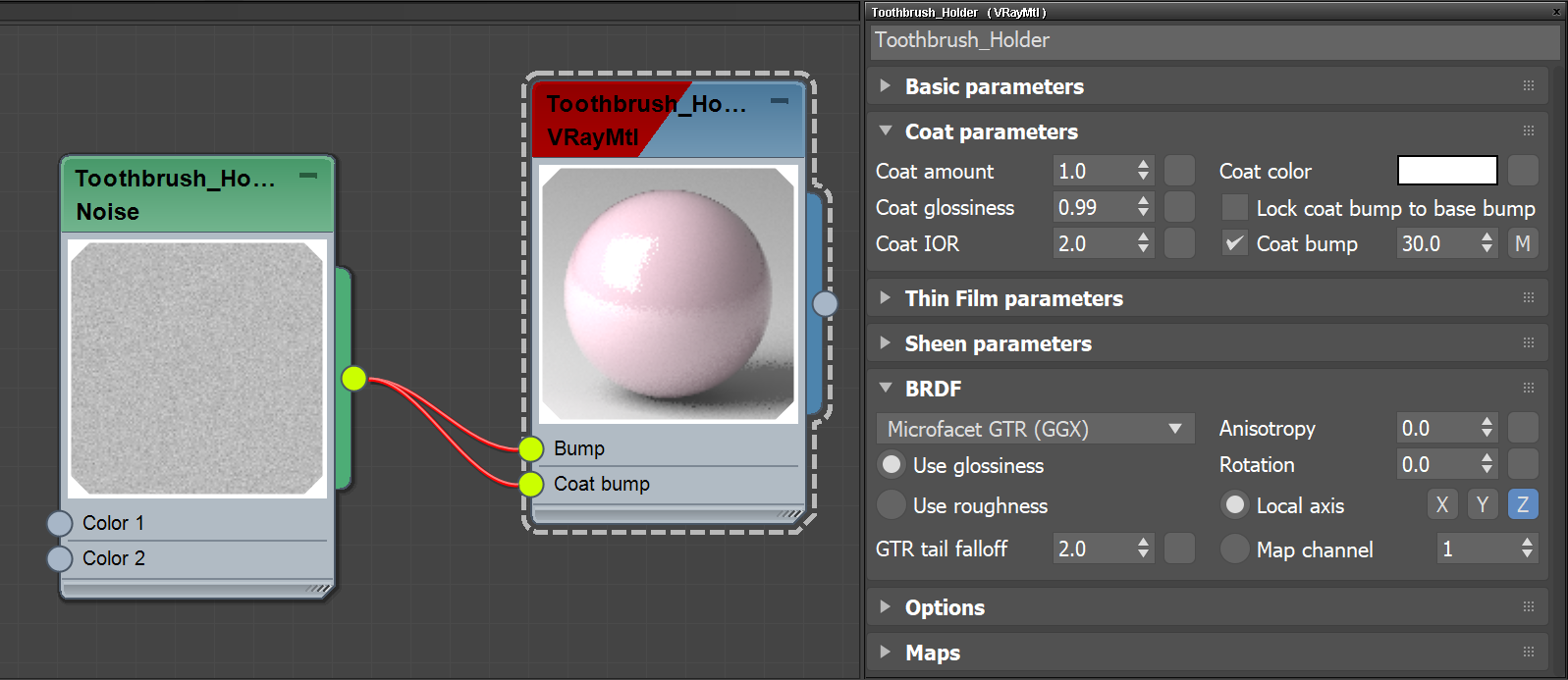Image resolution: width=1568 pixels, height=680 pixels.
Task: Click the Toothbrush_Holder material name field
Action: pyautogui.click(x=1216, y=41)
